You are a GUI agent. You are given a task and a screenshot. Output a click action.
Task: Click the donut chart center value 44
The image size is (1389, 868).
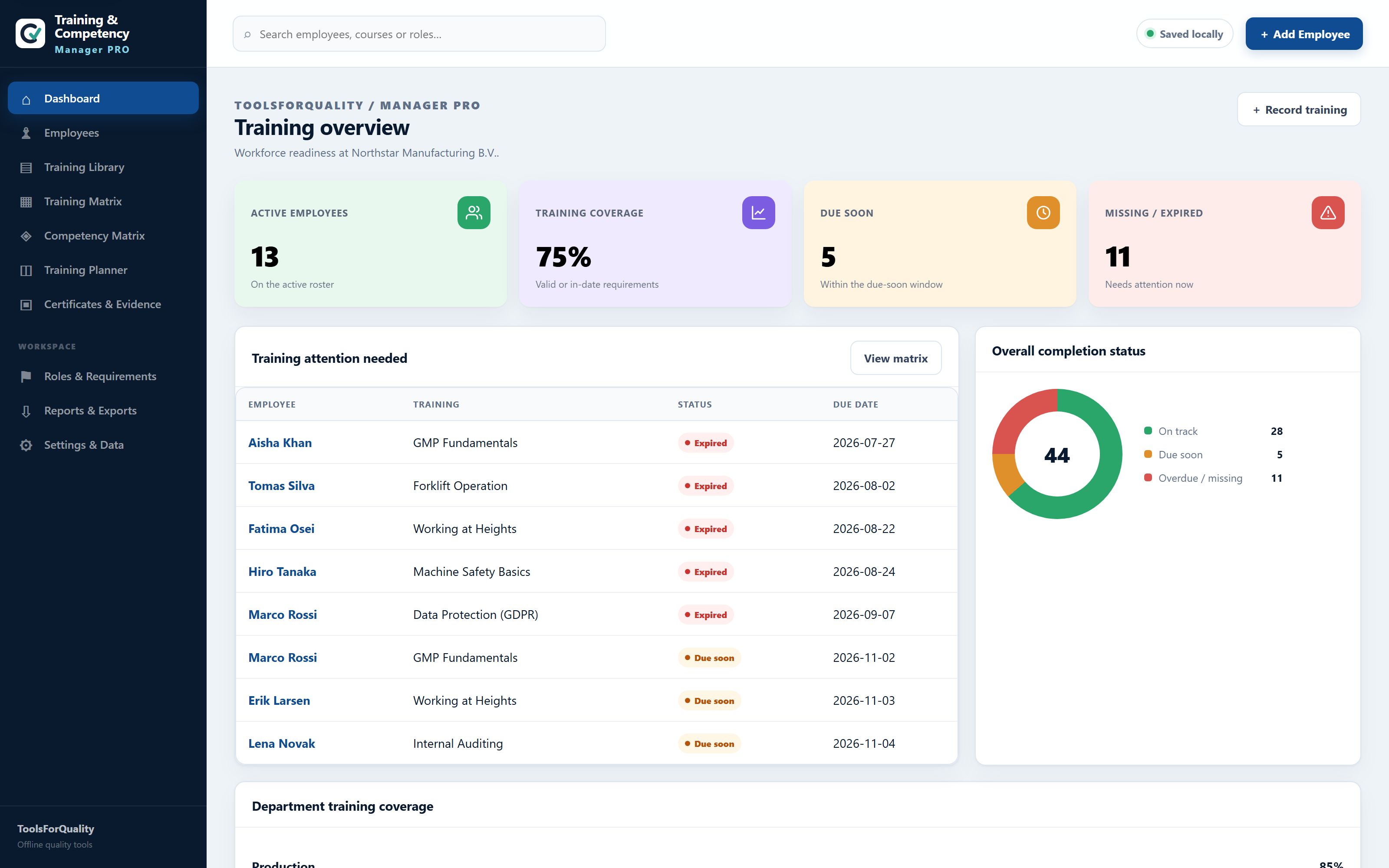[x=1057, y=455]
